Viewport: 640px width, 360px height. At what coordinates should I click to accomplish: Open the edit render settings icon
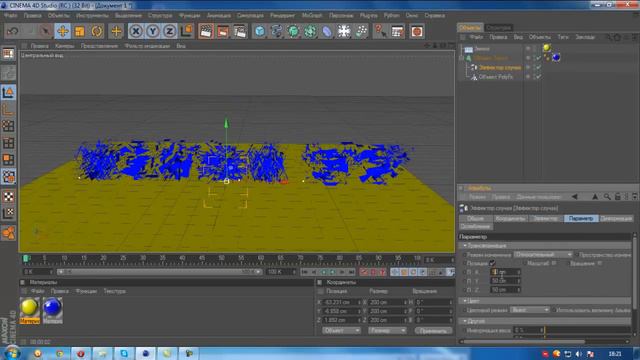click(x=240, y=31)
